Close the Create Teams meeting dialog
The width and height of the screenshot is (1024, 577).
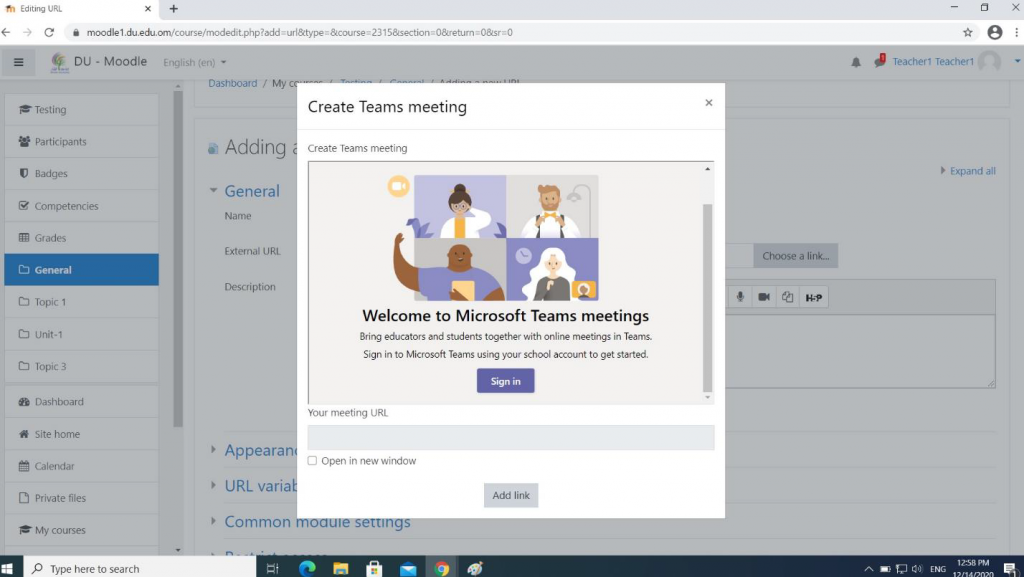pyautogui.click(x=708, y=103)
